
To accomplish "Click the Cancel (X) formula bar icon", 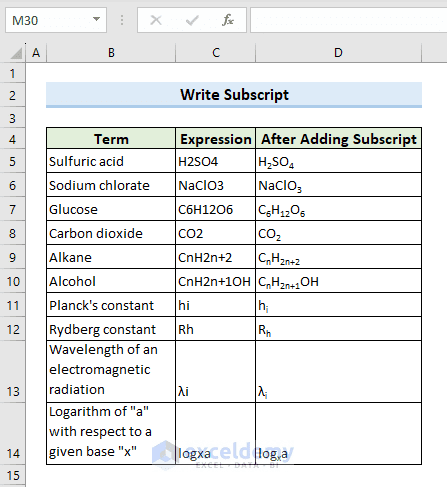I will [x=156, y=20].
